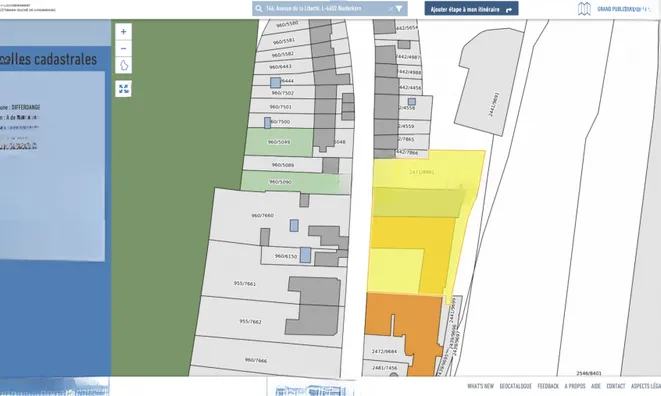Select green parcel 960/5090
661x396 pixels.
tap(280, 182)
